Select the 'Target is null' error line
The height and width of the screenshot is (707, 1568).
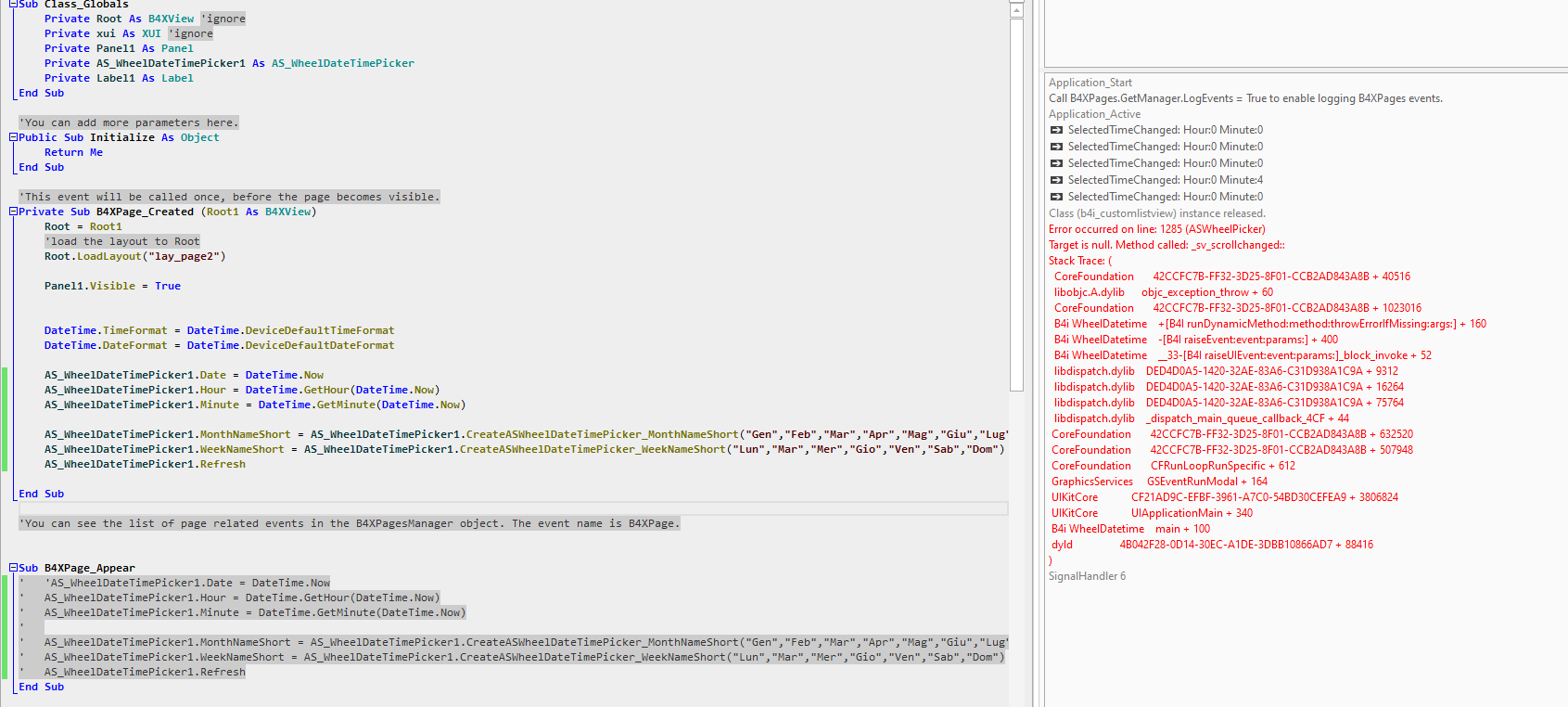click(x=1166, y=245)
